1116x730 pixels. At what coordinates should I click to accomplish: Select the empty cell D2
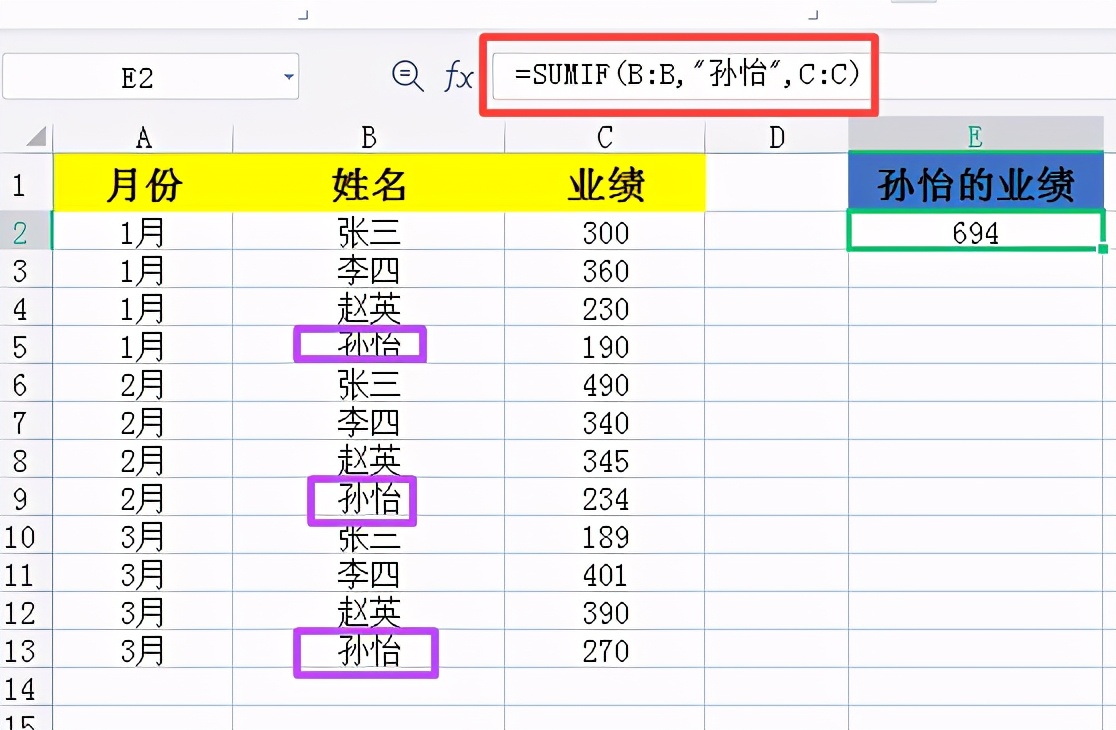pyautogui.click(x=776, y=233)
